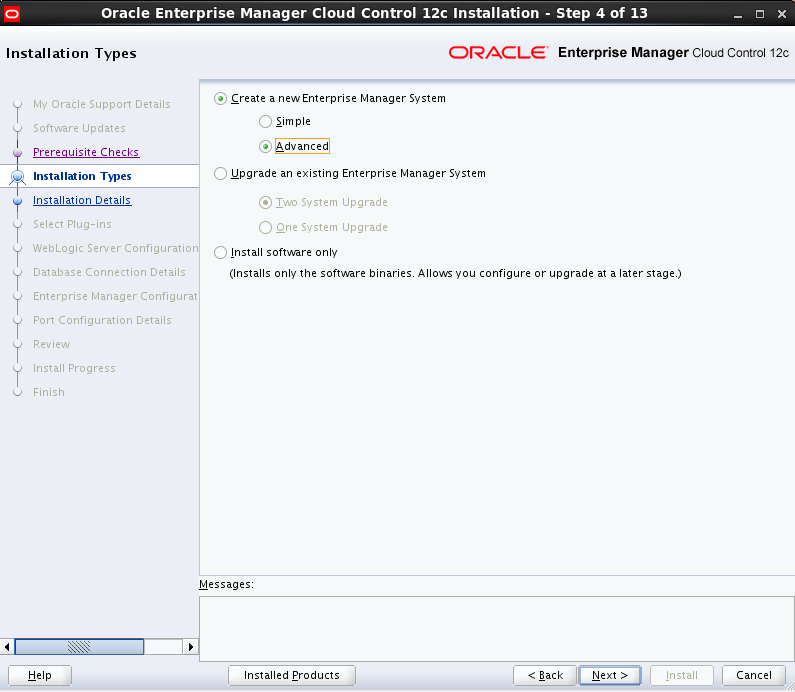Click Software Updates step label
795x692 pixels.
pyautogui.click(x=79, y=128)
